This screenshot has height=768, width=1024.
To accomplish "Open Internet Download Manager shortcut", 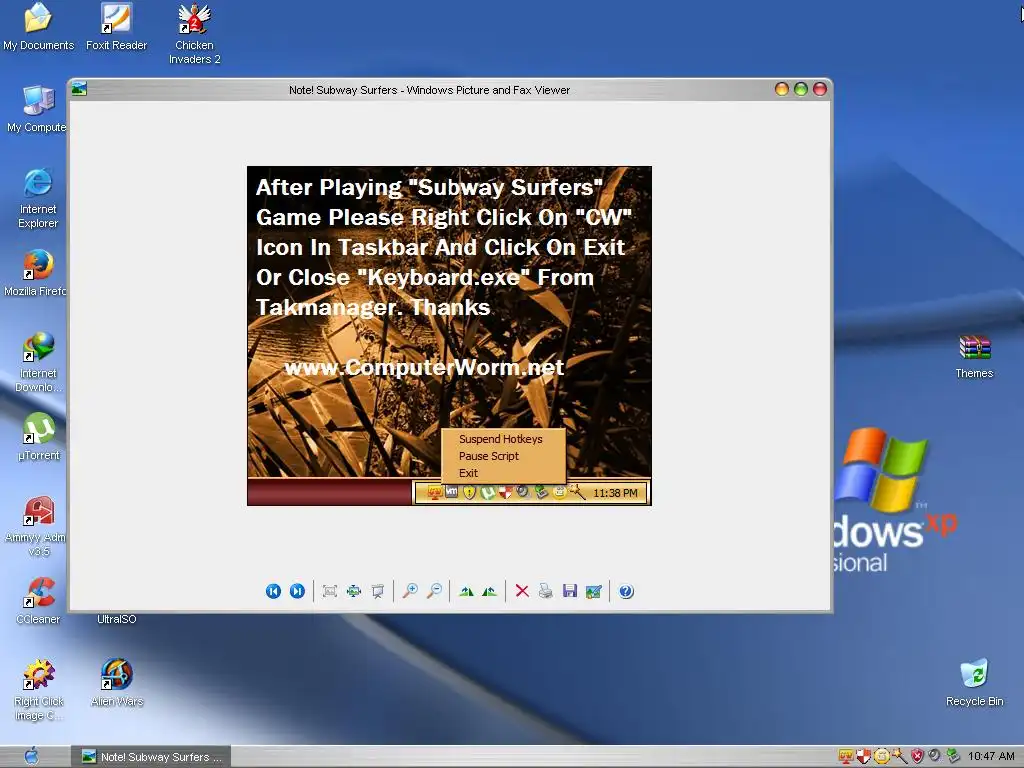I will coord(38,362).
